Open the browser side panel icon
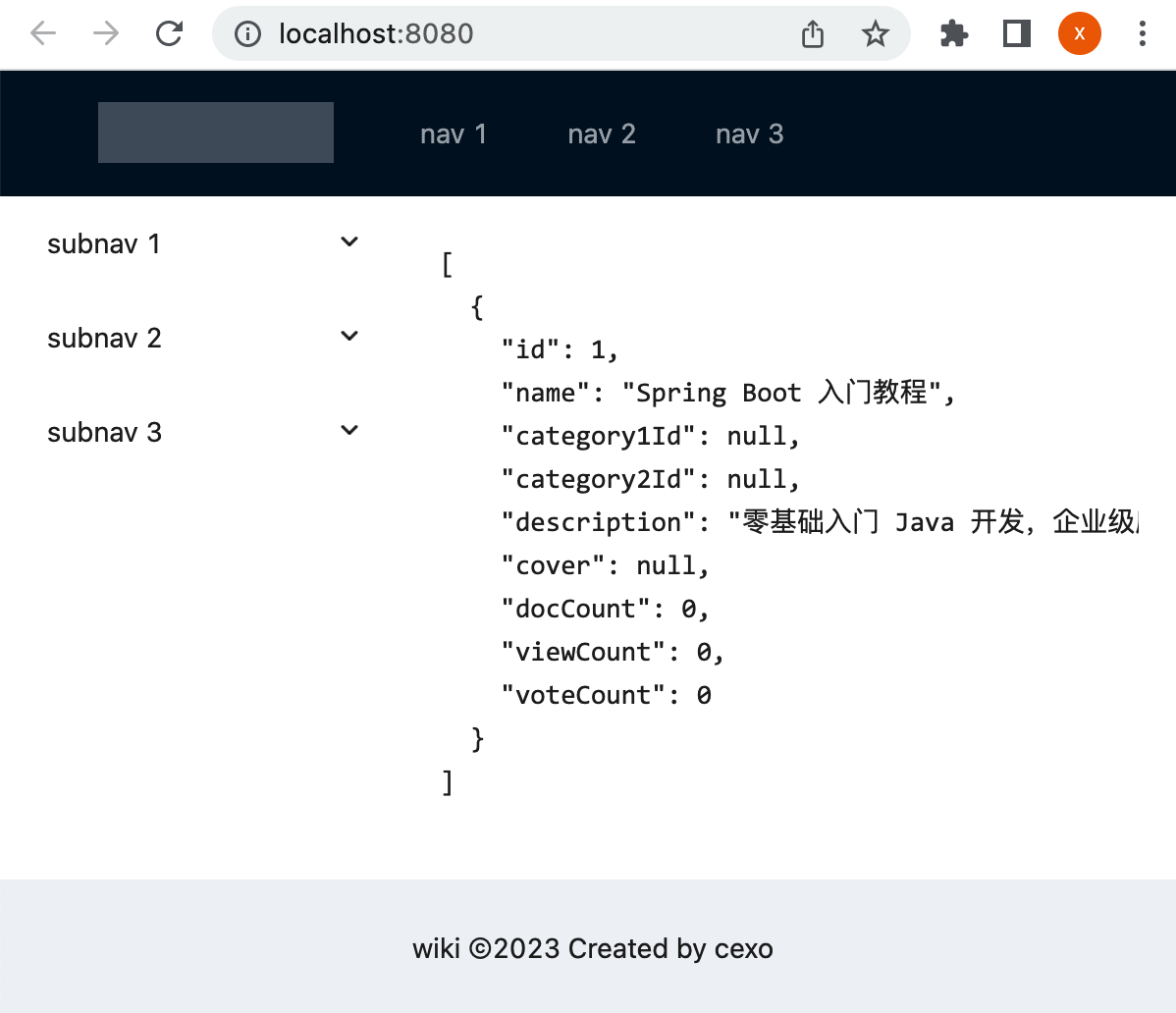 point(1016,32)
